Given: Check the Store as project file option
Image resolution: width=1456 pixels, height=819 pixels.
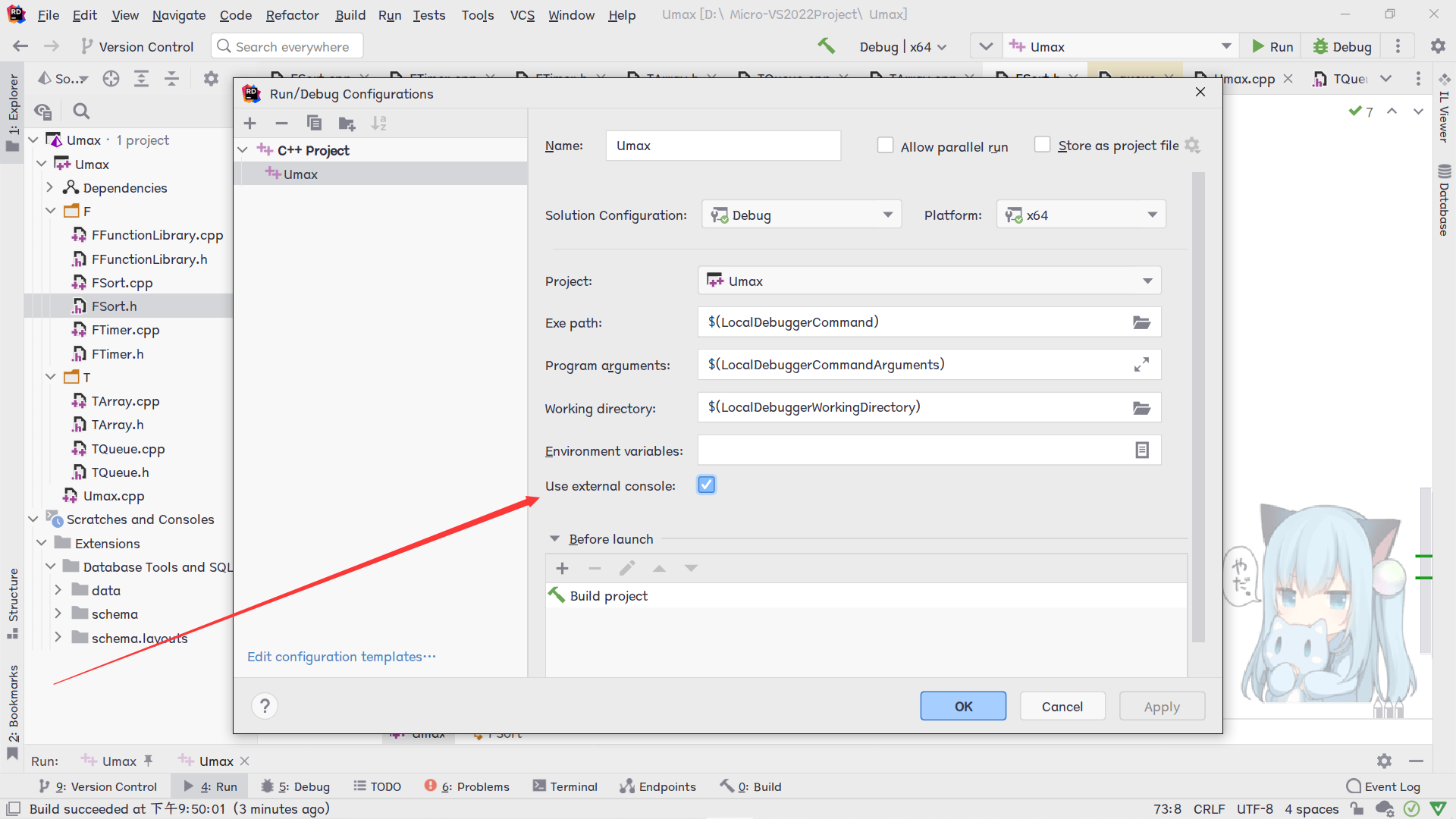Looking at the screenshot, I should tap(1043, 145).
